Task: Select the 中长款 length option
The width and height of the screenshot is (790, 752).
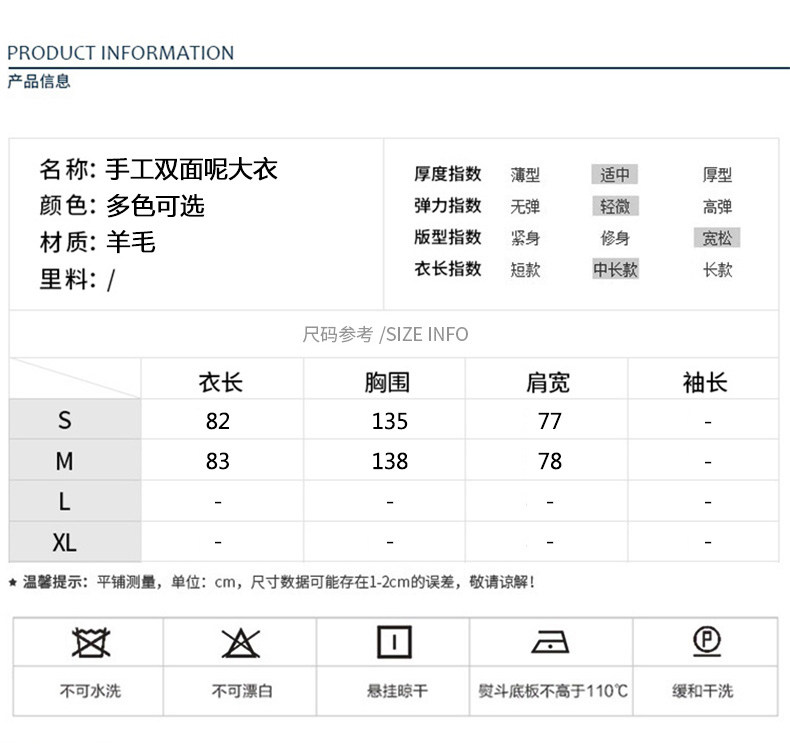Action: (x=615, y=270)
